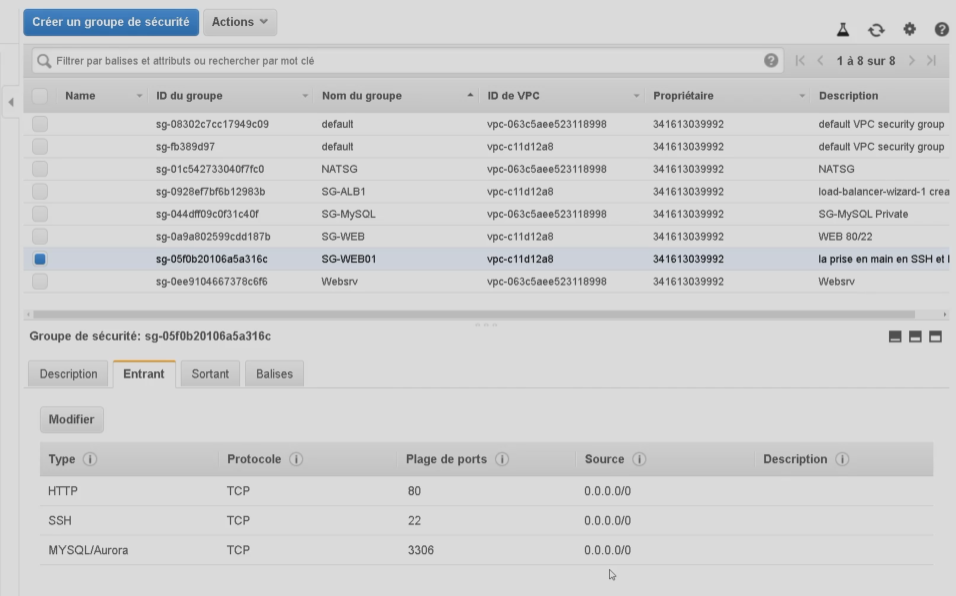Click the pane resize handle dots
Screen dimensions: 956x596
(486, 325)
